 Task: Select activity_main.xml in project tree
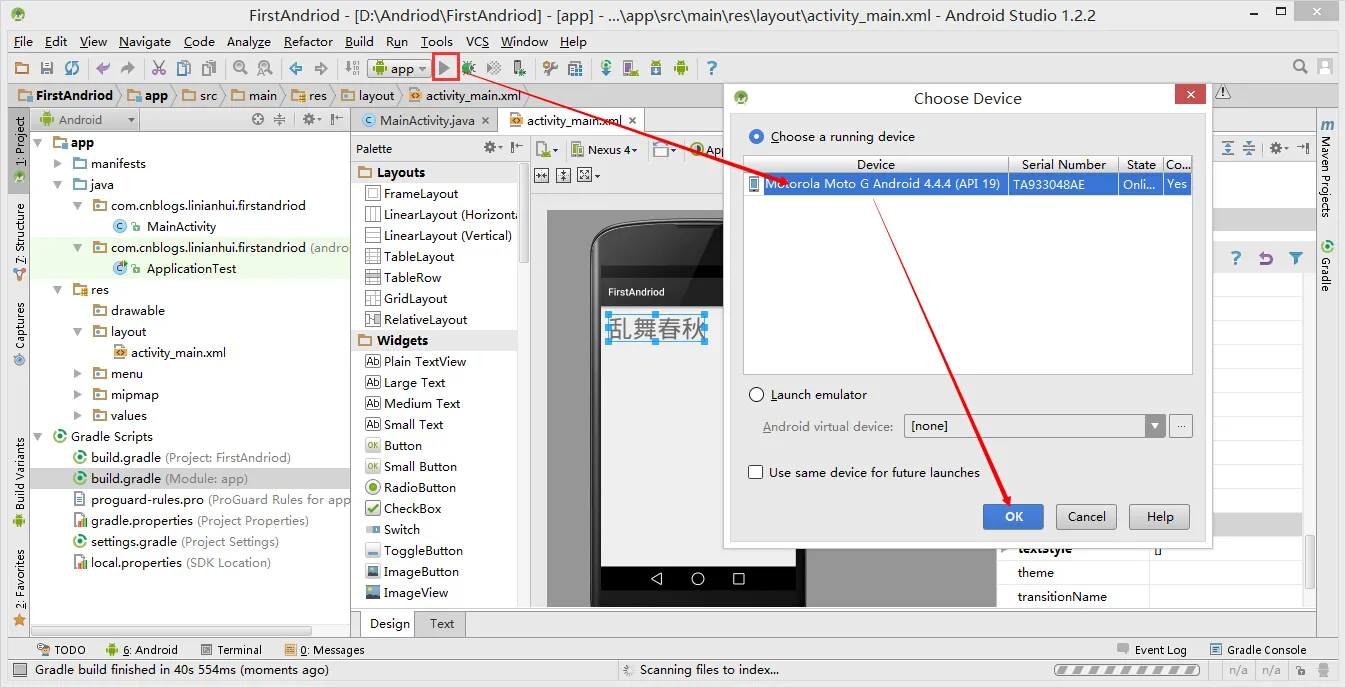pos(178,352)
